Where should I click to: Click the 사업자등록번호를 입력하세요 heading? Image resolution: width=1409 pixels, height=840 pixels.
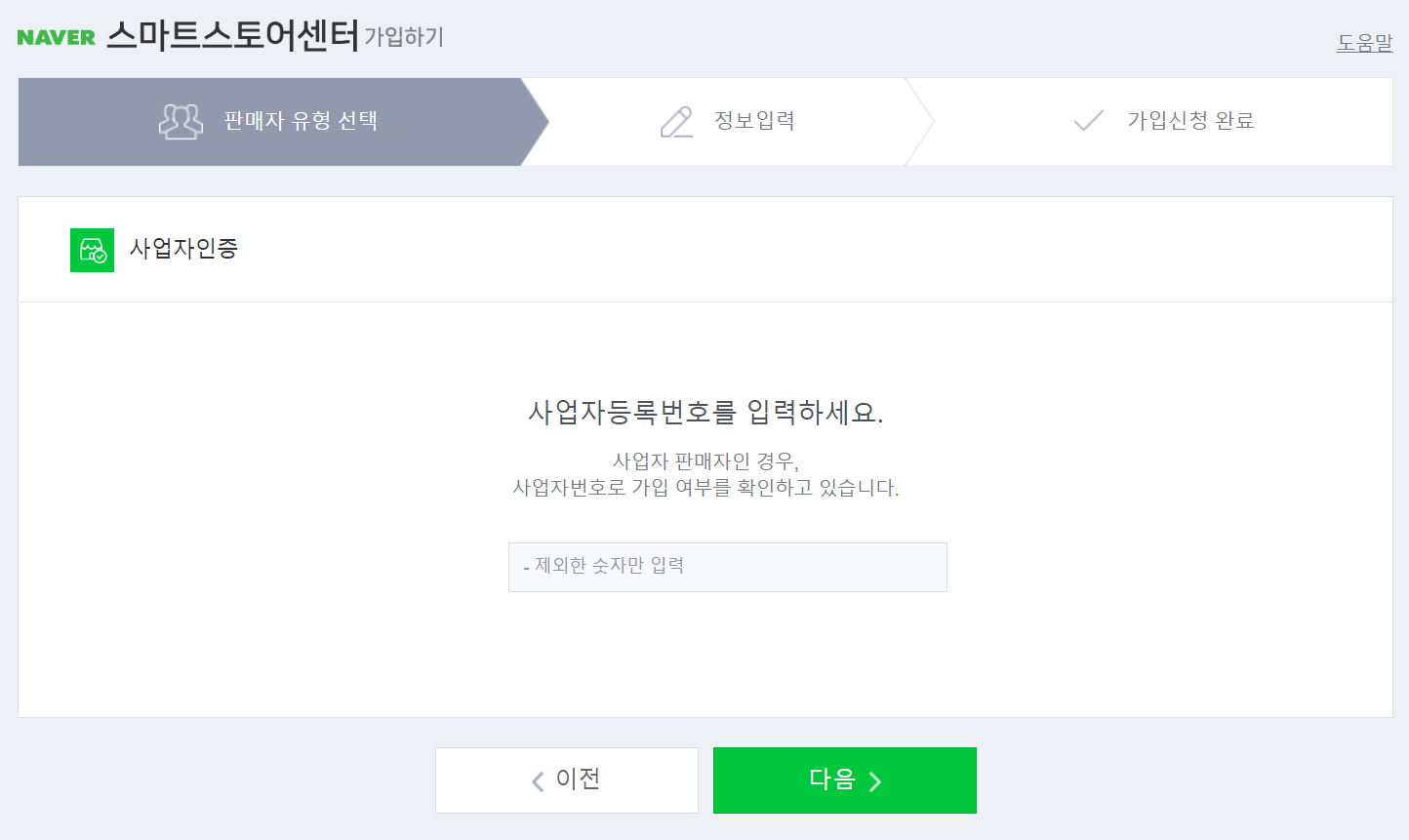click(x=705, y=413)
